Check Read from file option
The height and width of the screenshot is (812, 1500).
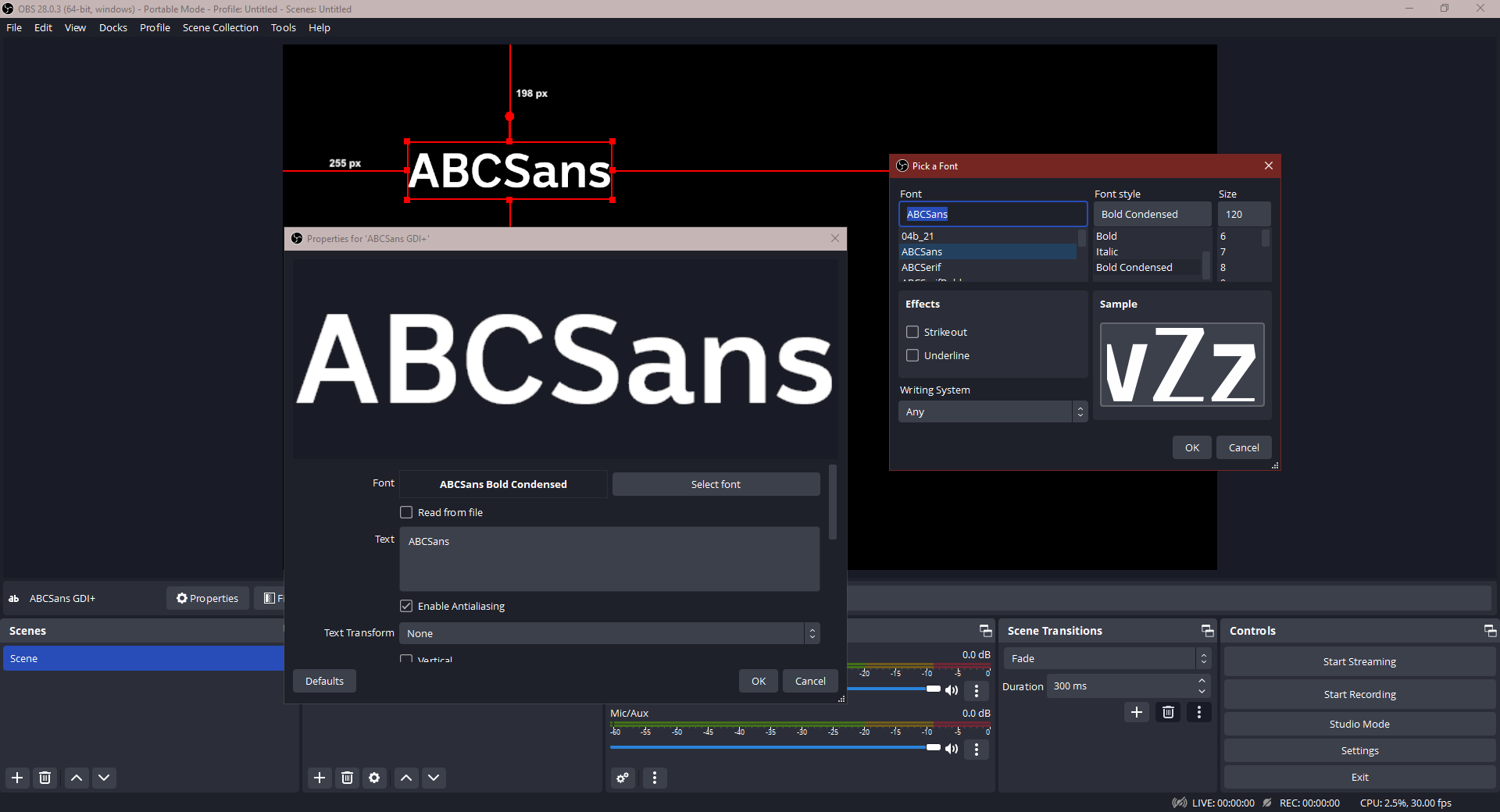click(x=406, y=512)
